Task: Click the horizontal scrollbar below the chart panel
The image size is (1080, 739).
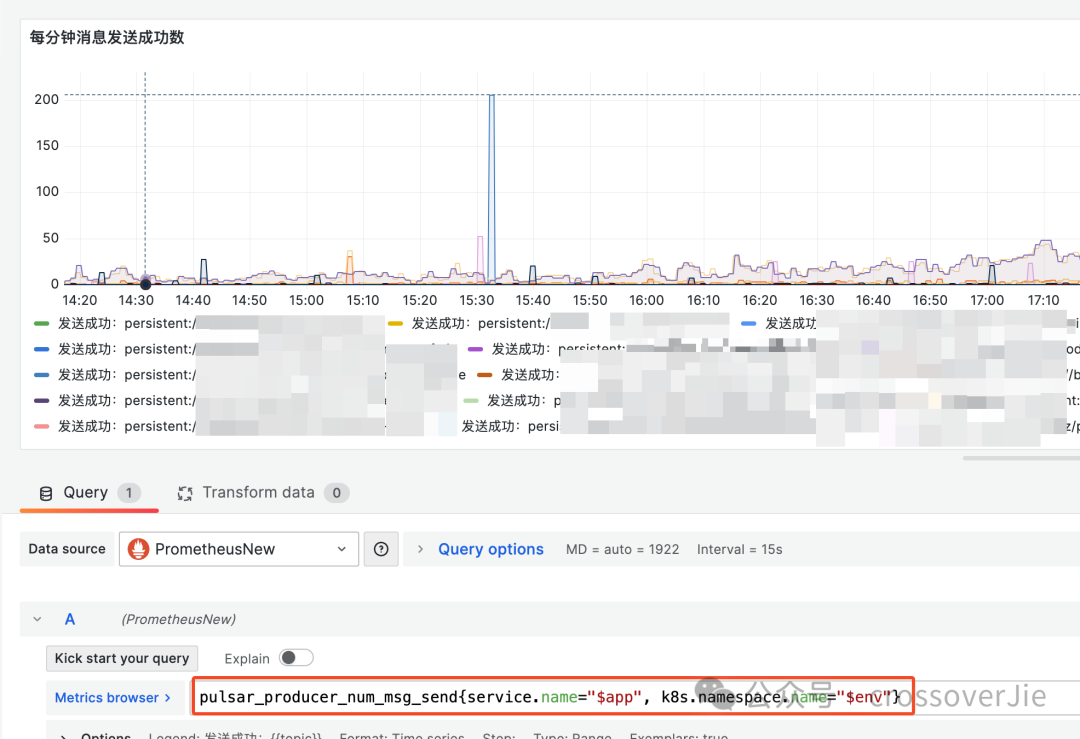Action: (1021, 458)
